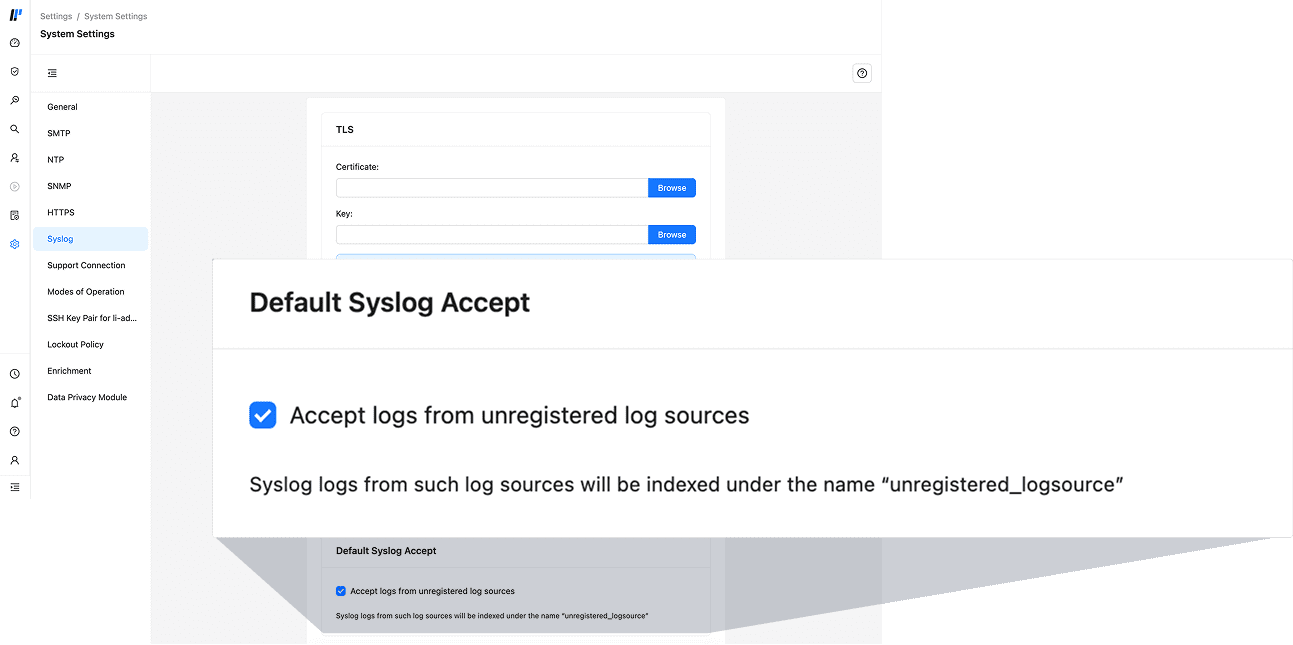Select Modes of Operation

pos(90,292)
